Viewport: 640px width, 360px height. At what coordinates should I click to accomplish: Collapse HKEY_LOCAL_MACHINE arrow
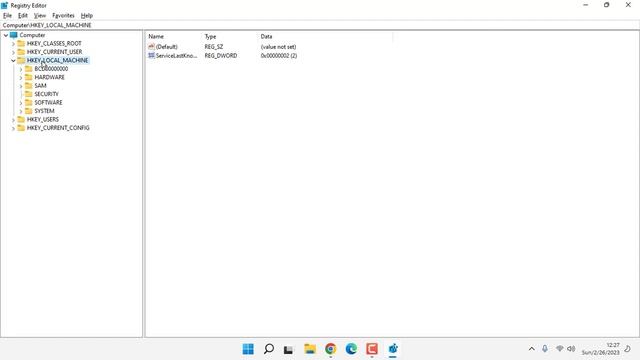13,60
